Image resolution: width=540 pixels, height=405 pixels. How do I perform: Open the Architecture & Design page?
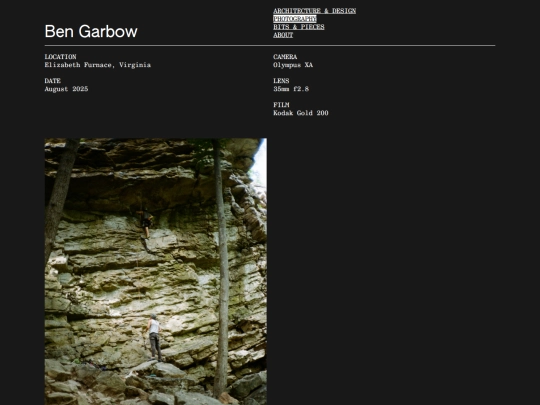point(314,11)
